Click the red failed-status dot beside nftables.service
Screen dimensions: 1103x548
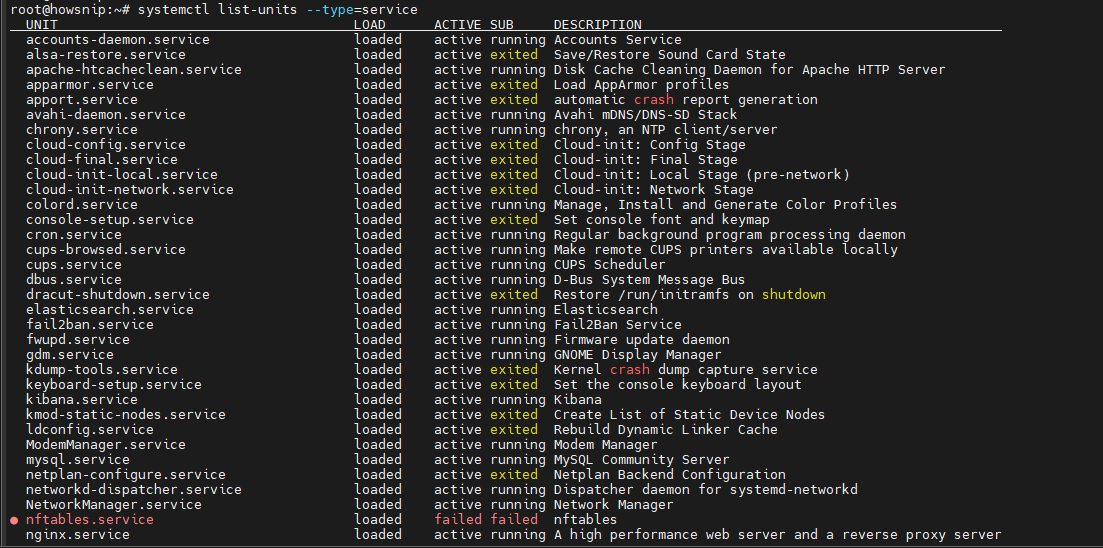(x=14, y=520)
